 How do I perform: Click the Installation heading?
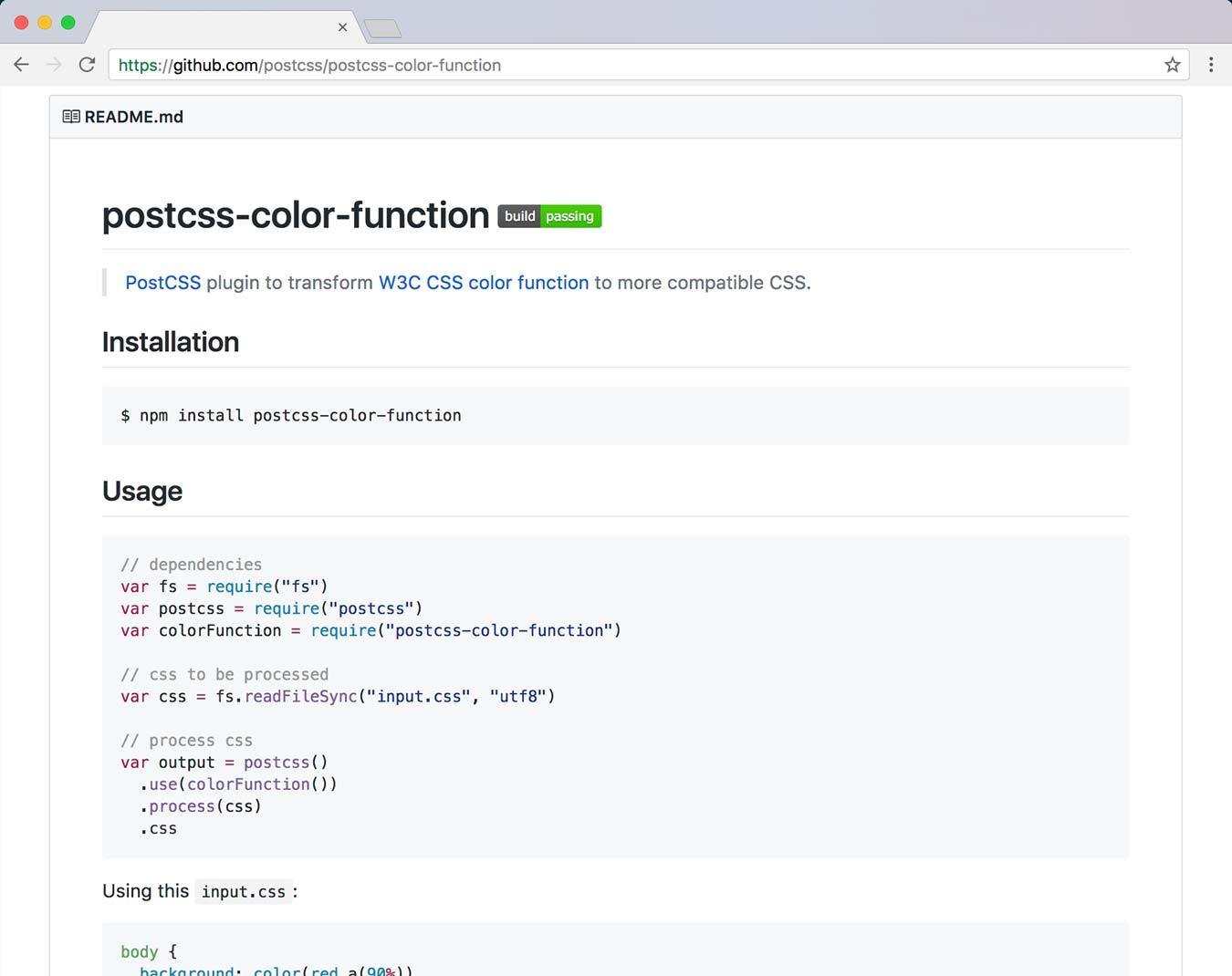(x=171, y=342)
